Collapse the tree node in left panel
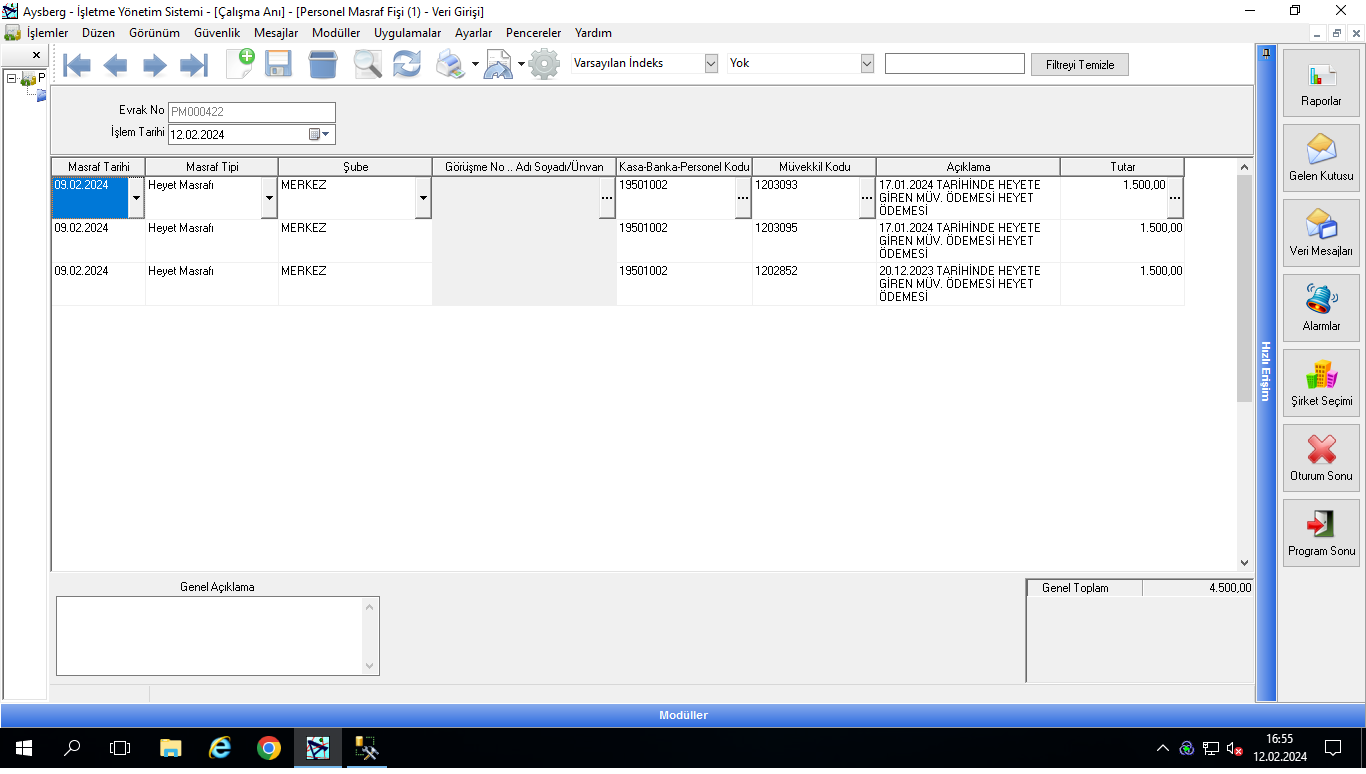 (11, 78)
